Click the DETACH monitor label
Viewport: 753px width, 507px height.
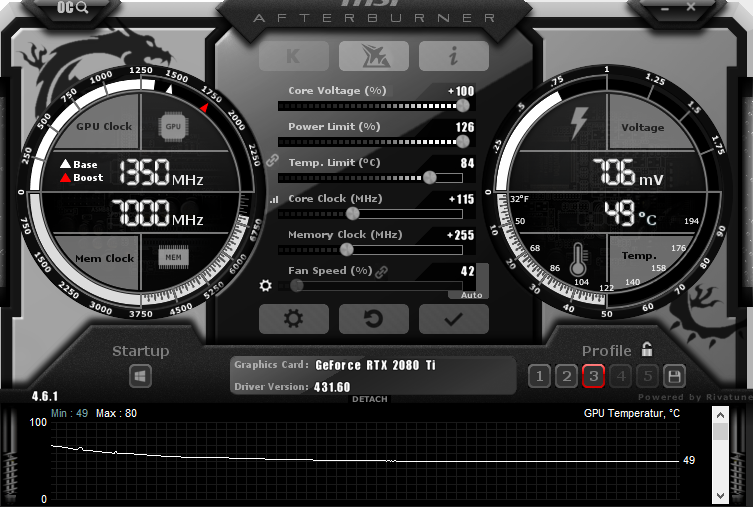[369, 399]
